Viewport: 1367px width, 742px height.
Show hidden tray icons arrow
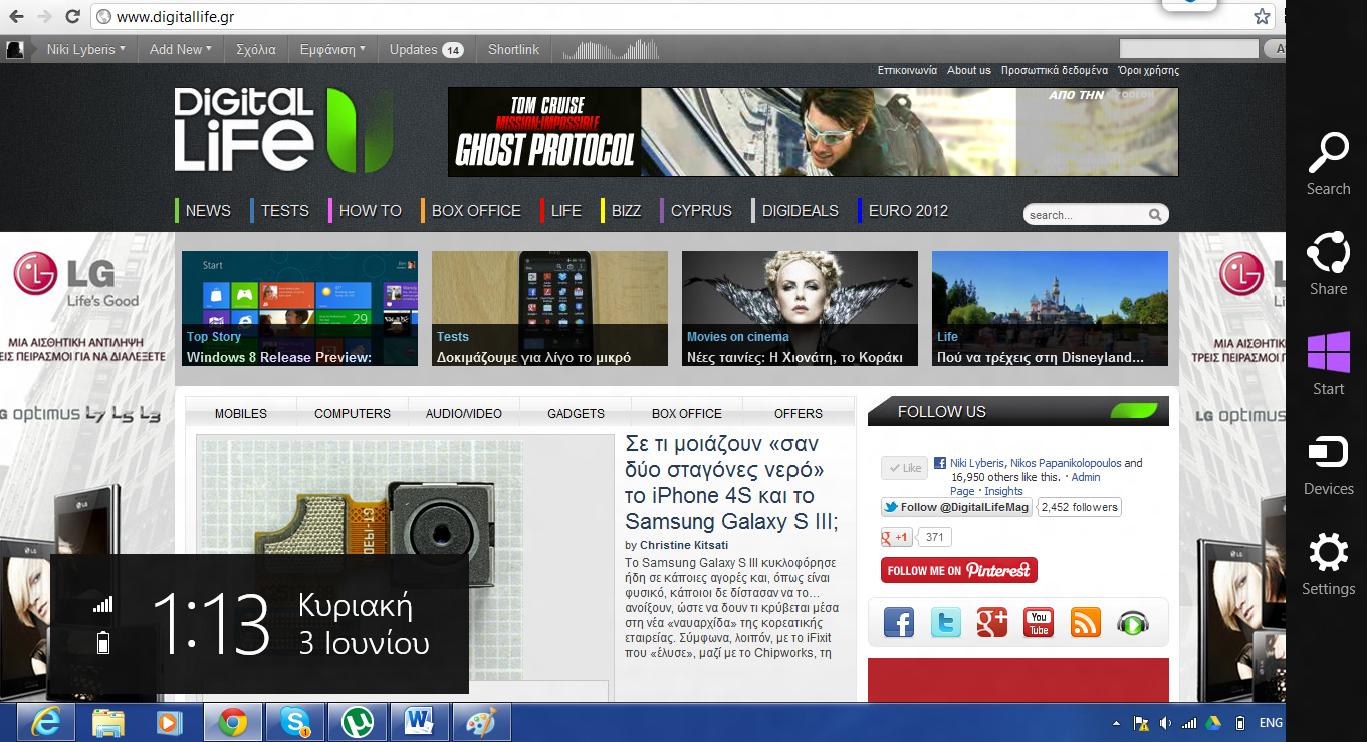(x=1116, y=723)
